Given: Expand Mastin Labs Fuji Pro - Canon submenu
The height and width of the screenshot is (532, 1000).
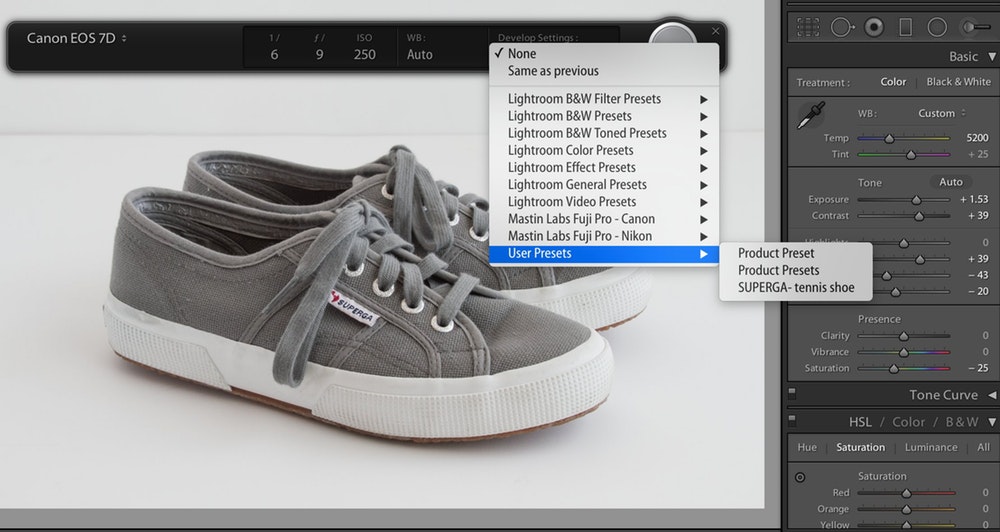Looking at the screenshot, I should 603,219.
